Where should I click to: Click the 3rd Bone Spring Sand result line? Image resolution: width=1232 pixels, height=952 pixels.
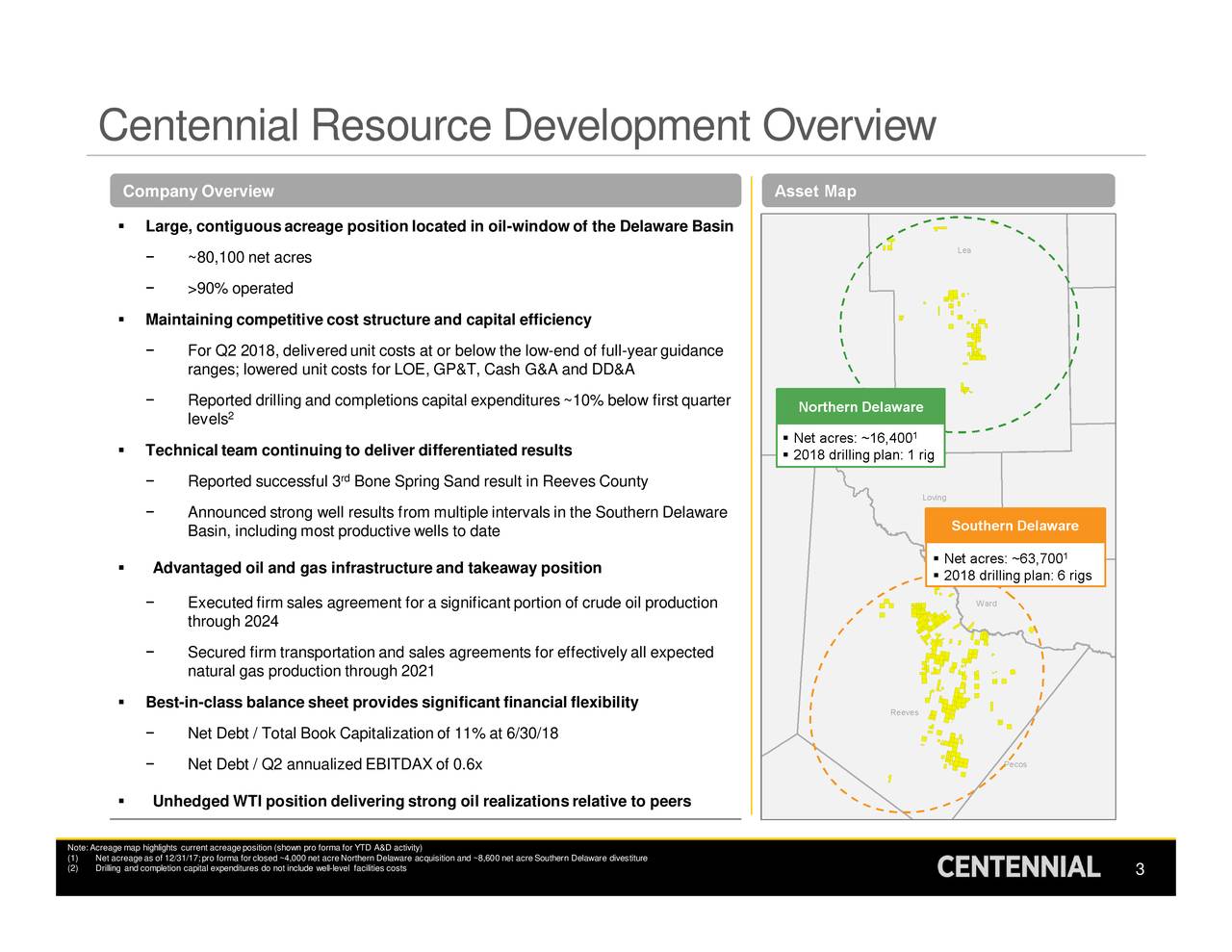(418, 480)
